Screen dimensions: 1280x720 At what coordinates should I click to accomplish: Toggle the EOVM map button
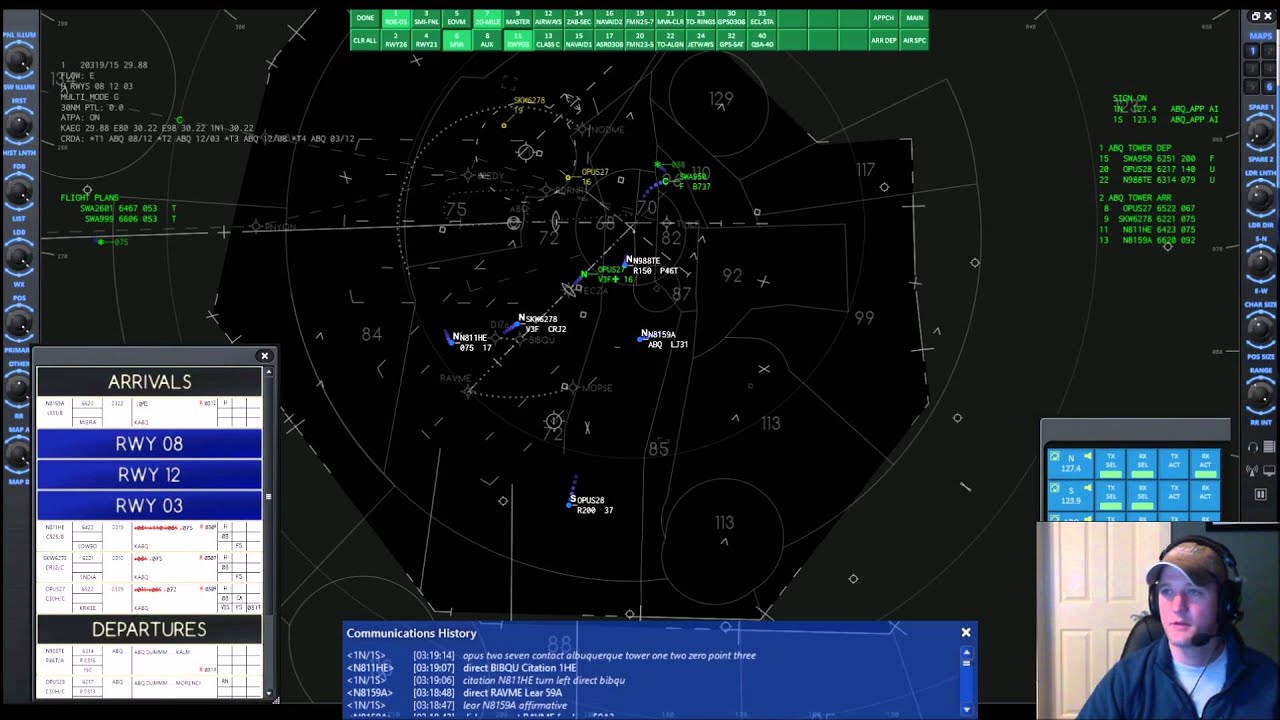point(456,19)
